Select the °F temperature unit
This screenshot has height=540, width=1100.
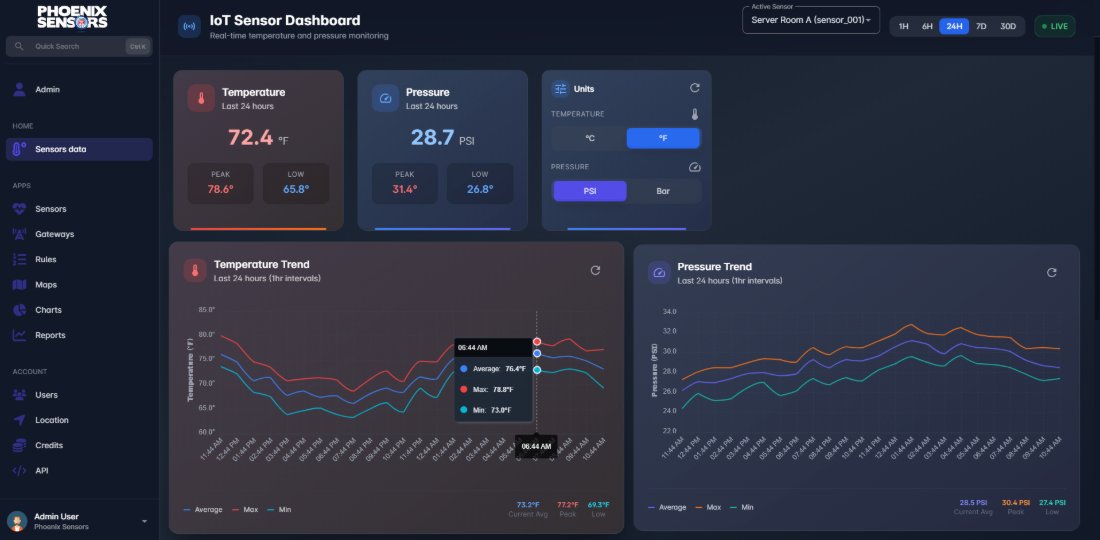[x=663, y=138]
